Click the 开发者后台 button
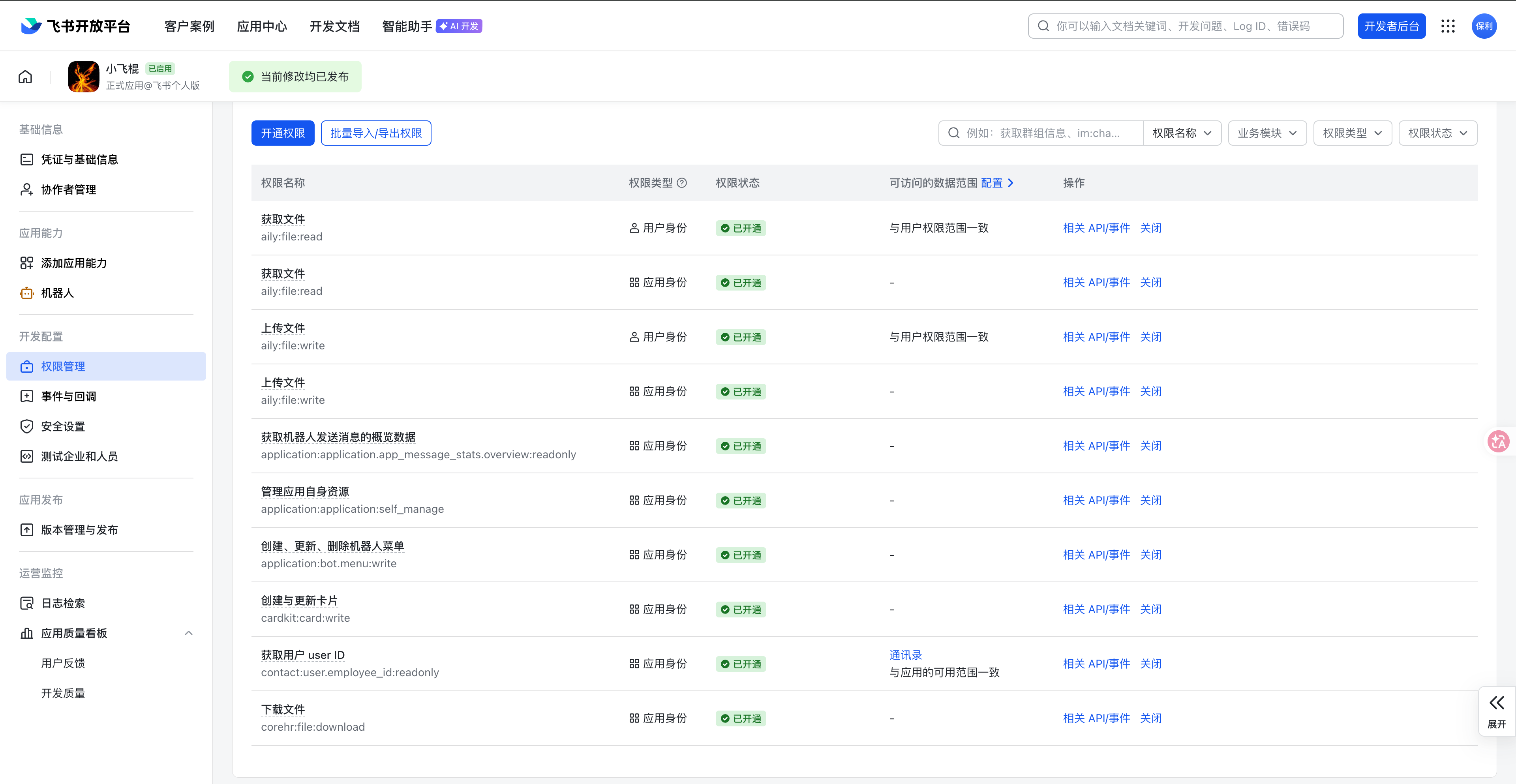 tap(1391, 26)
